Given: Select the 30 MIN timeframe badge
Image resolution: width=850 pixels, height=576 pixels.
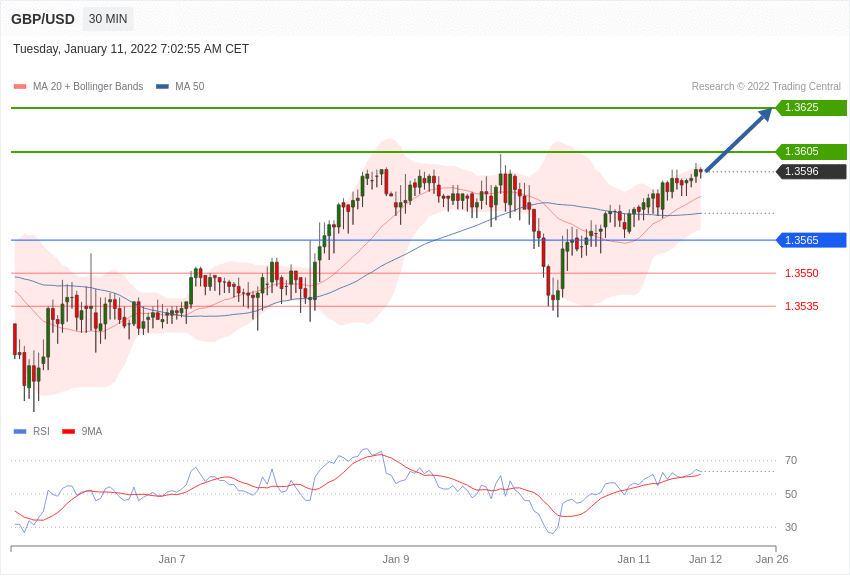Looking at the screenshot, I should pyautogui.click(x=108, y=19).
